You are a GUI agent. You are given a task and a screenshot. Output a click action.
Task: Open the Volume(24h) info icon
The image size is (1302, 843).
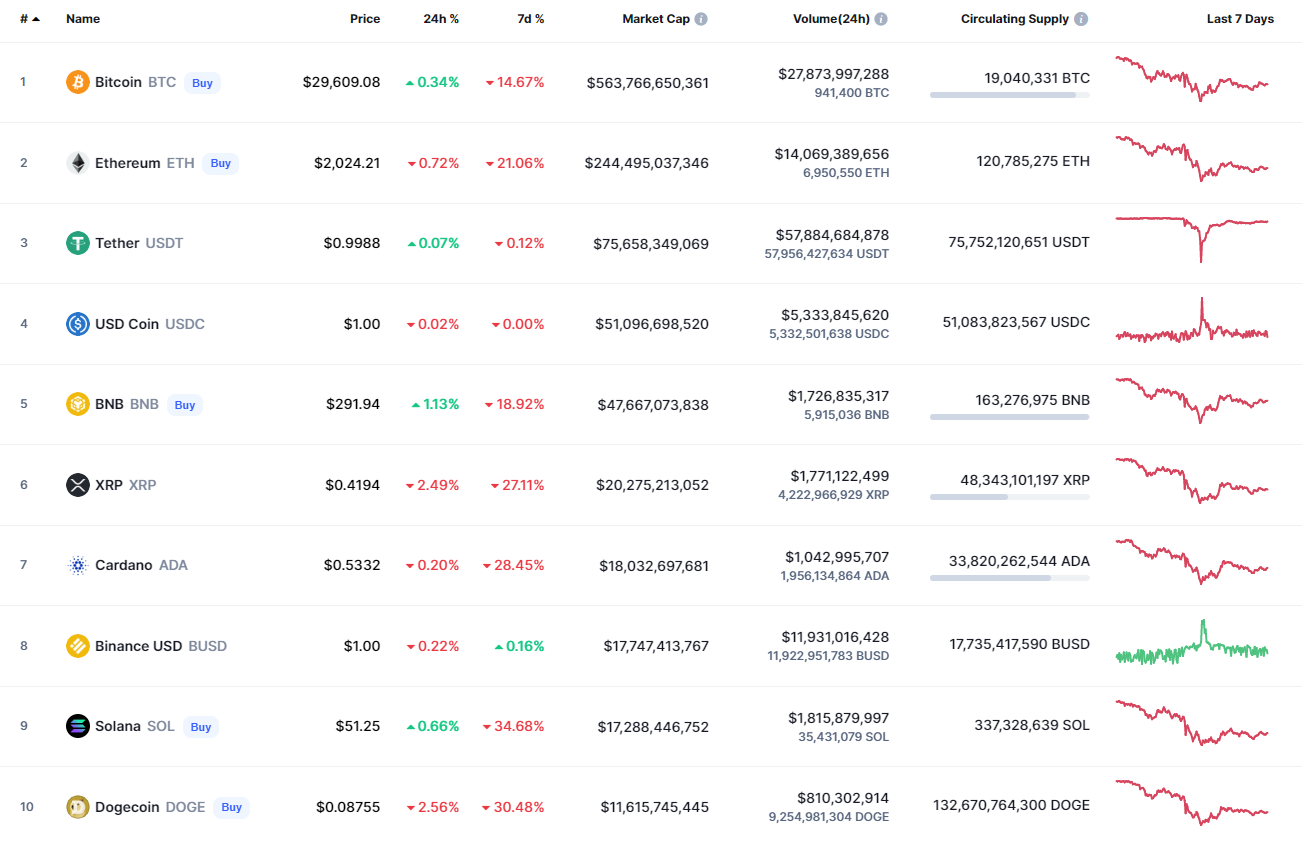[x=881, y=19]
